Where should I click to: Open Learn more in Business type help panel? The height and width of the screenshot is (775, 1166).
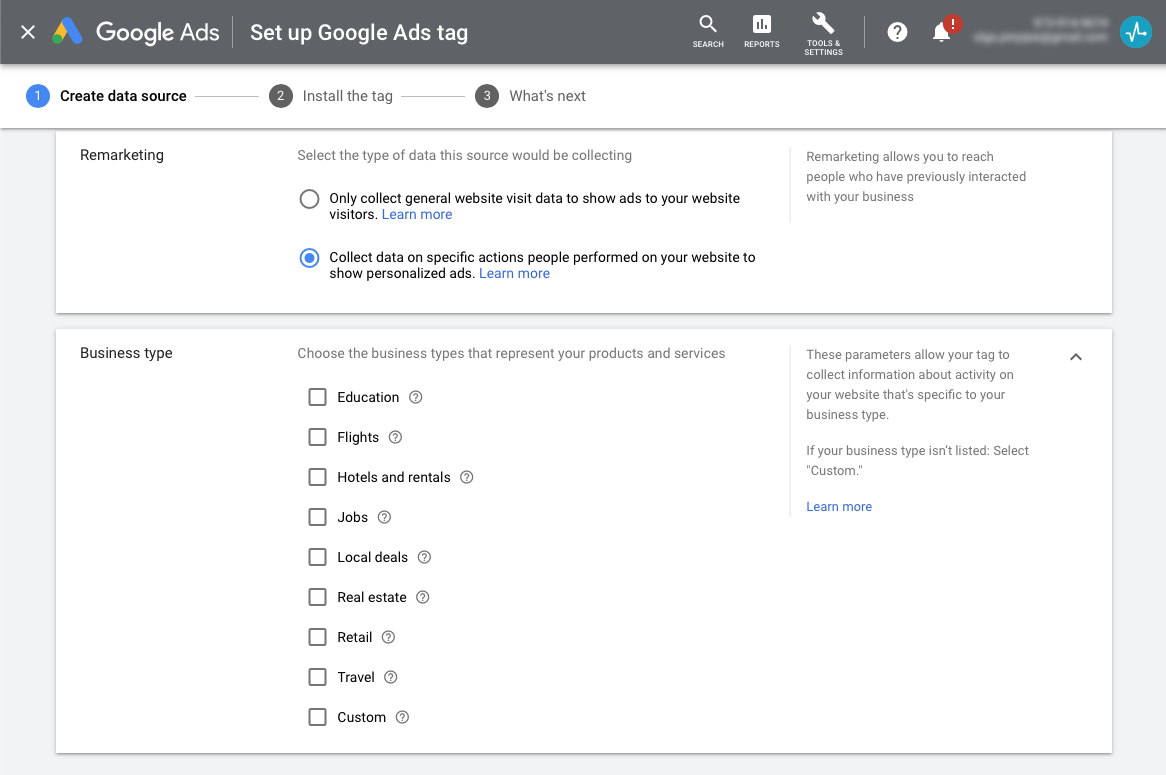(839, 507)
